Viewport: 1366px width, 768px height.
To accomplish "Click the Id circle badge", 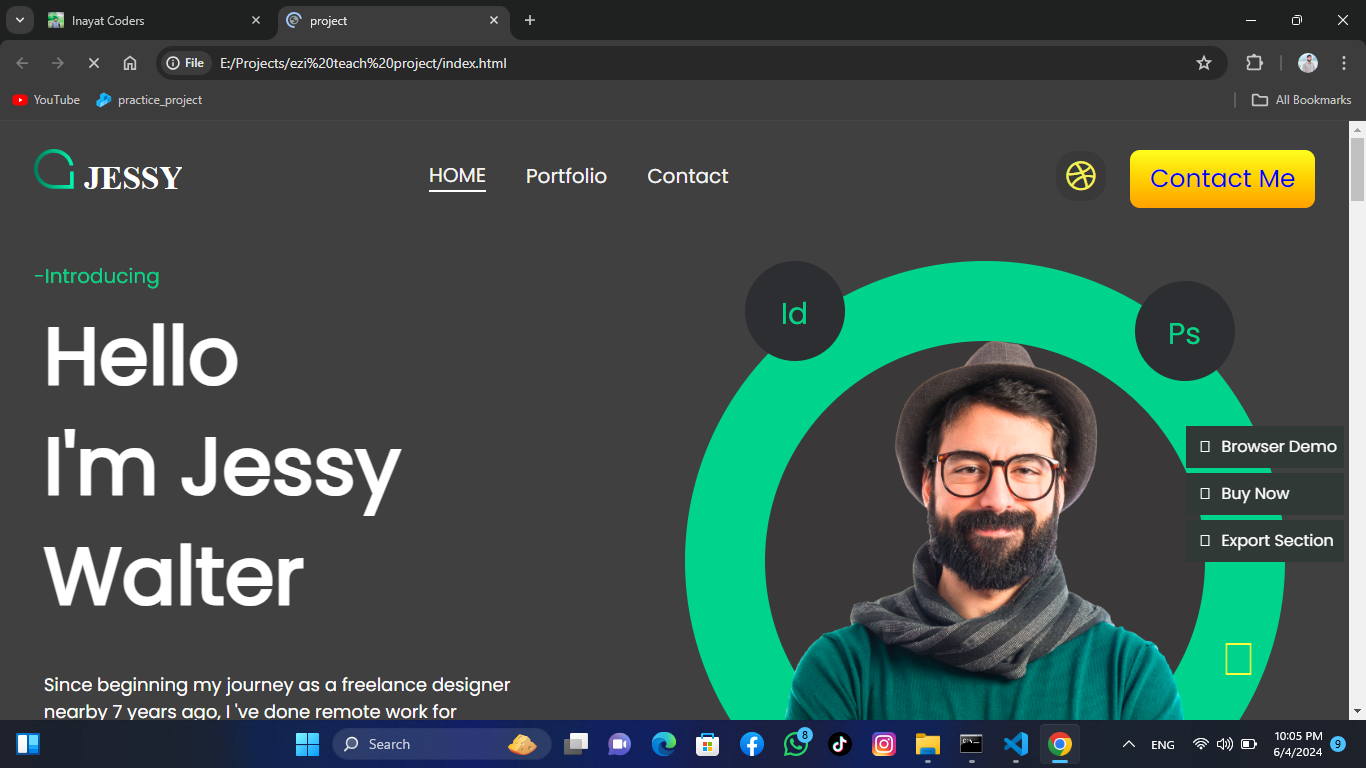I will (x=794, y=312).
